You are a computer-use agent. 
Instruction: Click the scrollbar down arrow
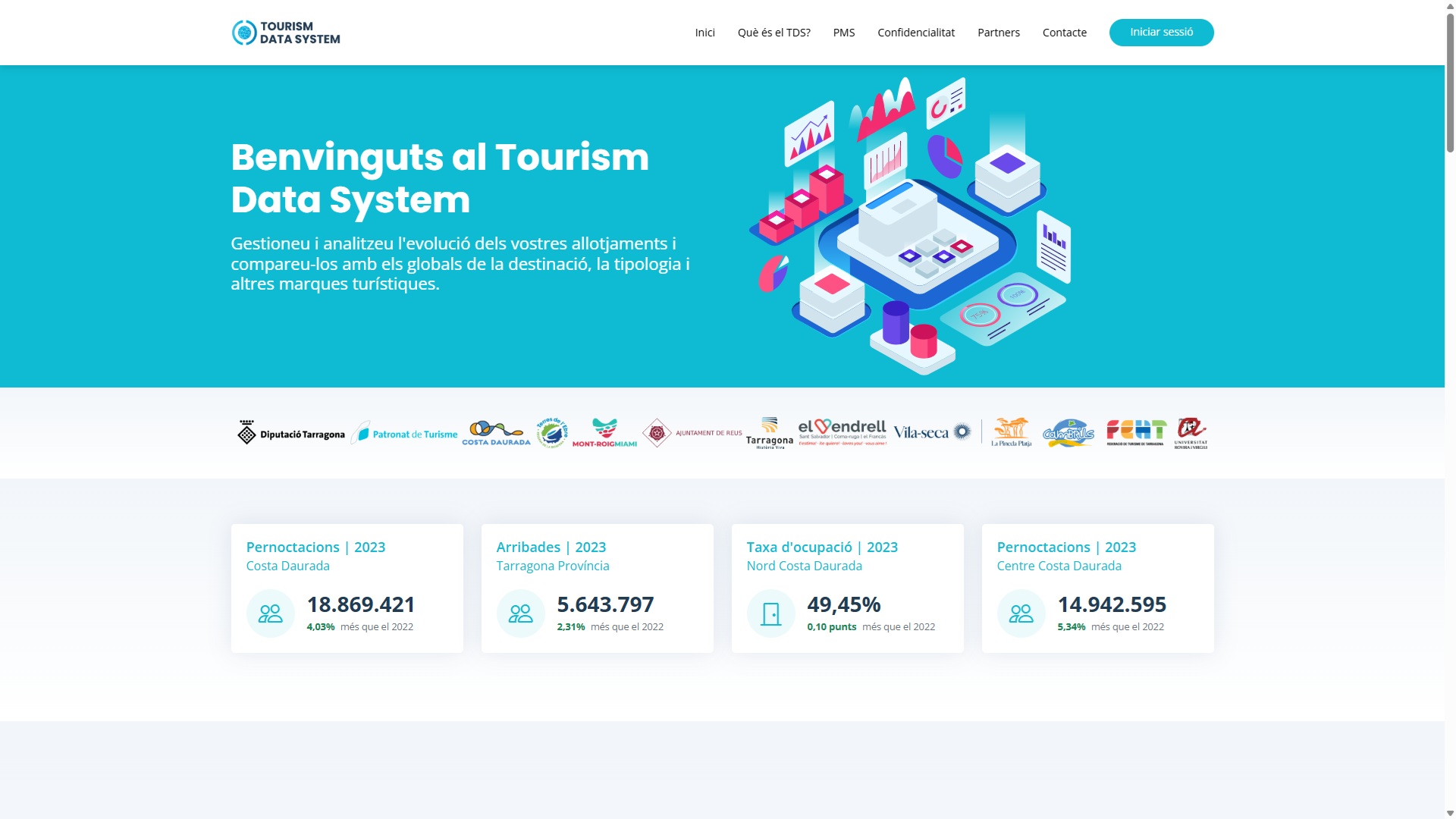pos(1450,813)
